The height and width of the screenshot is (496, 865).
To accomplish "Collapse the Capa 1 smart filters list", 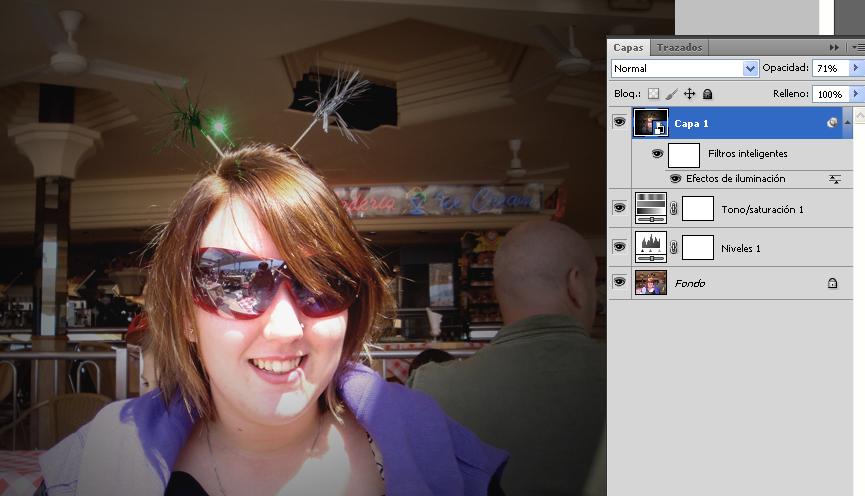I will 848,122.
